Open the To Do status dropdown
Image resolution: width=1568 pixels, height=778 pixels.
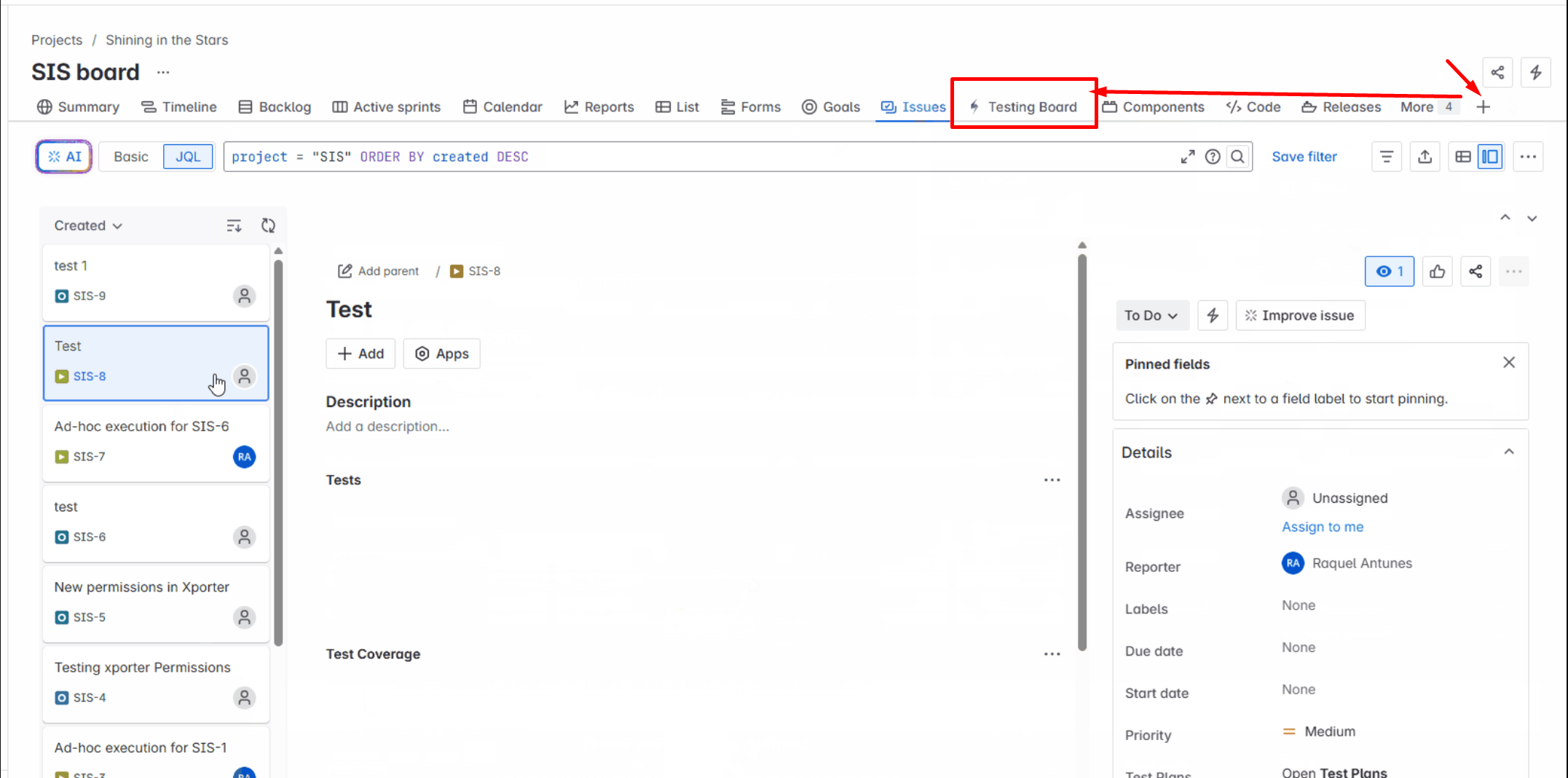(x=1151, y=315)
